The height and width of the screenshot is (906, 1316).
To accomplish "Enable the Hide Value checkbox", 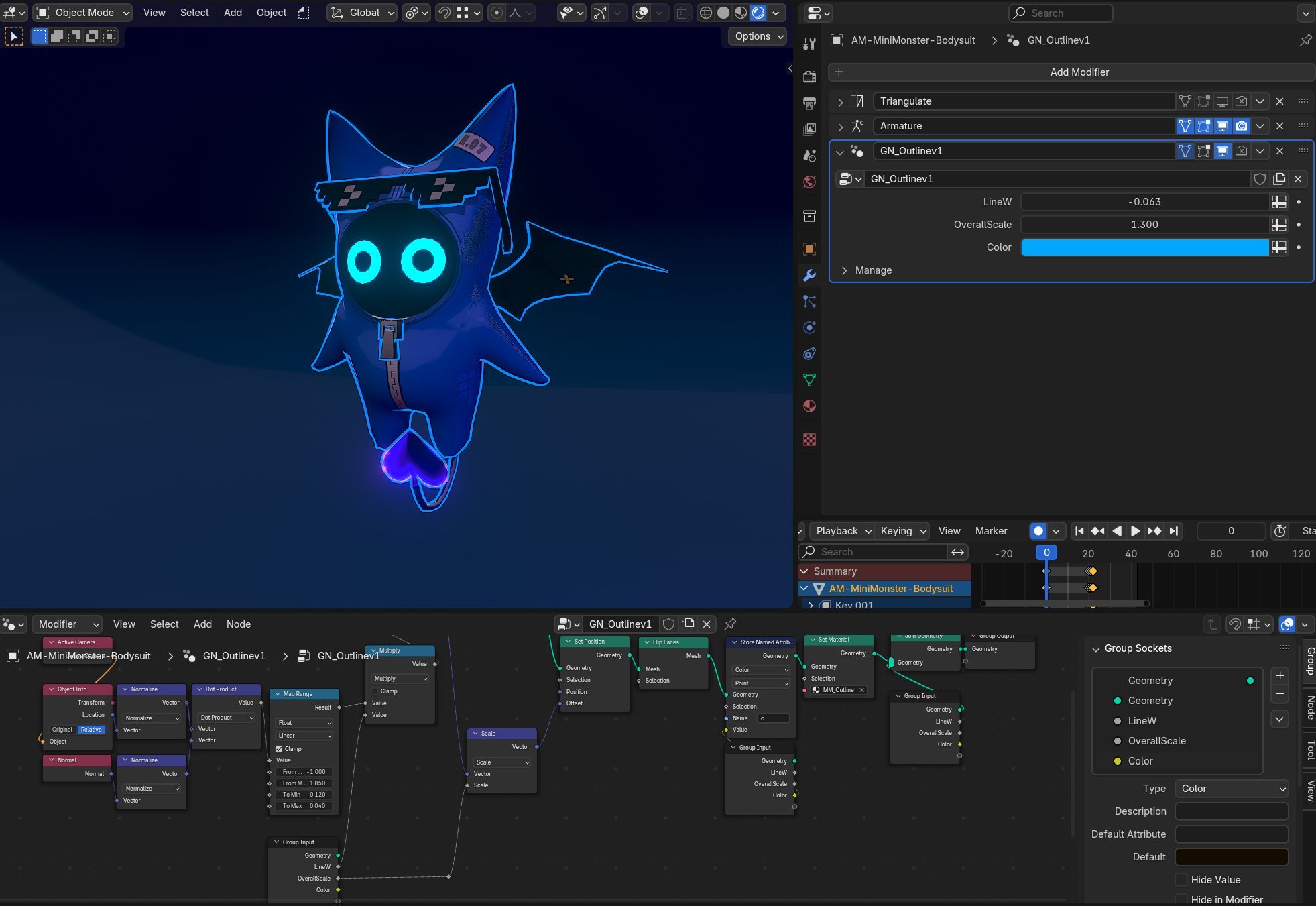I will click(x=1182, y=880).
